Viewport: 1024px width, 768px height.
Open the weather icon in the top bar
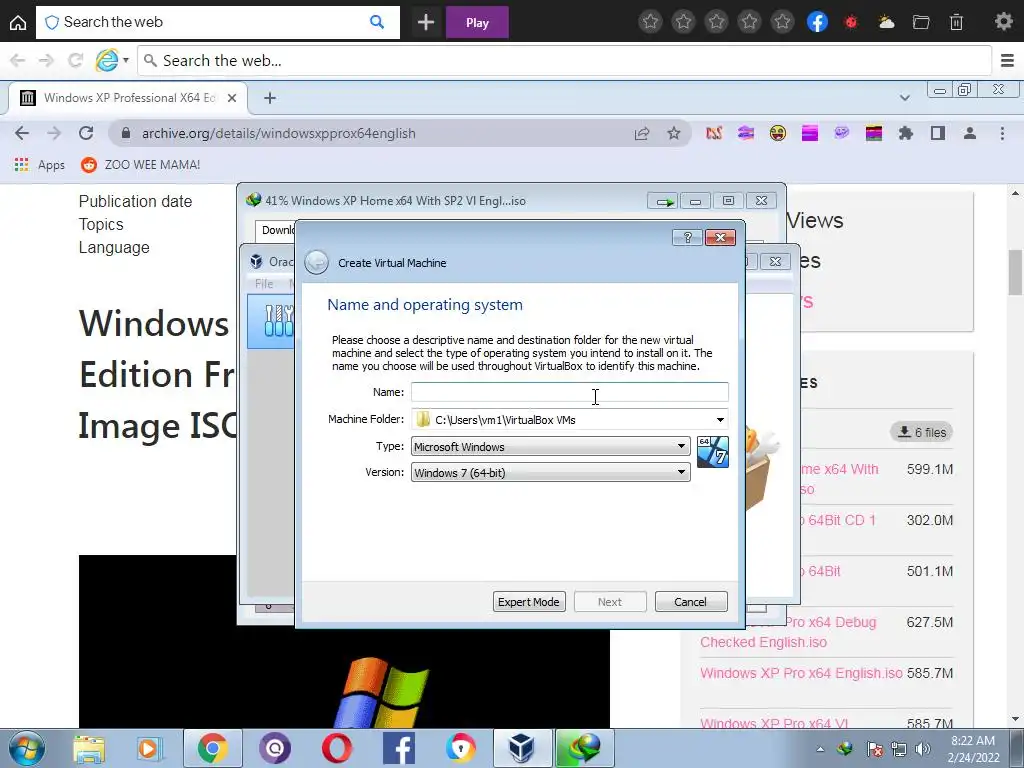pos(886,22)
